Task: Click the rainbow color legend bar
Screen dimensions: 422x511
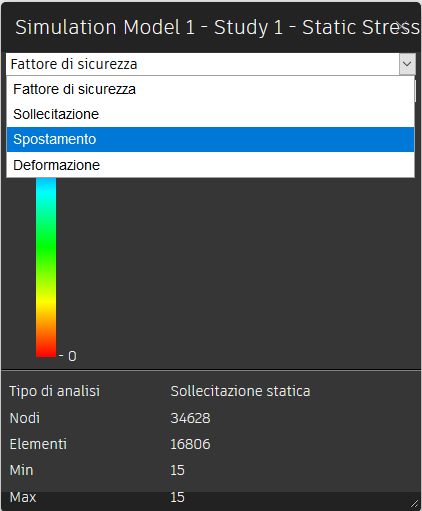Action: (x=46, y=267)
